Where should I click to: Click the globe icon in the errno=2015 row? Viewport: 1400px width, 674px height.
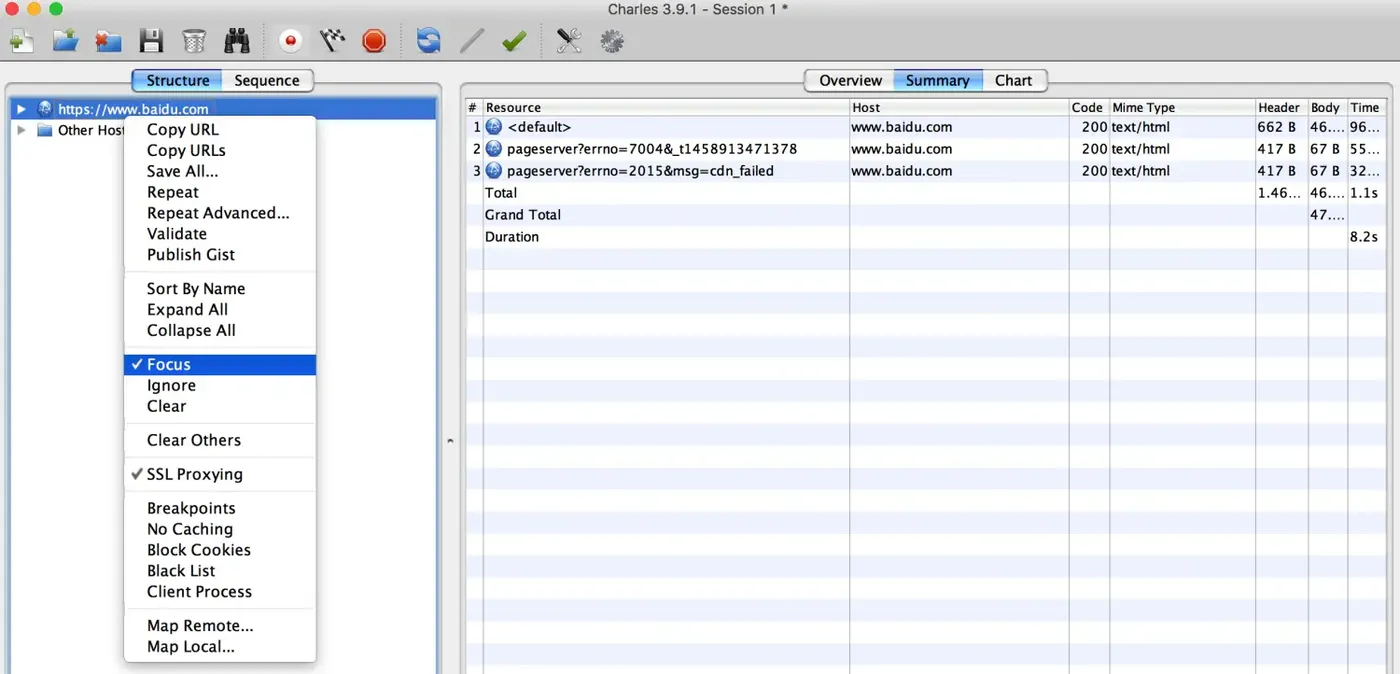coord(494,171)
